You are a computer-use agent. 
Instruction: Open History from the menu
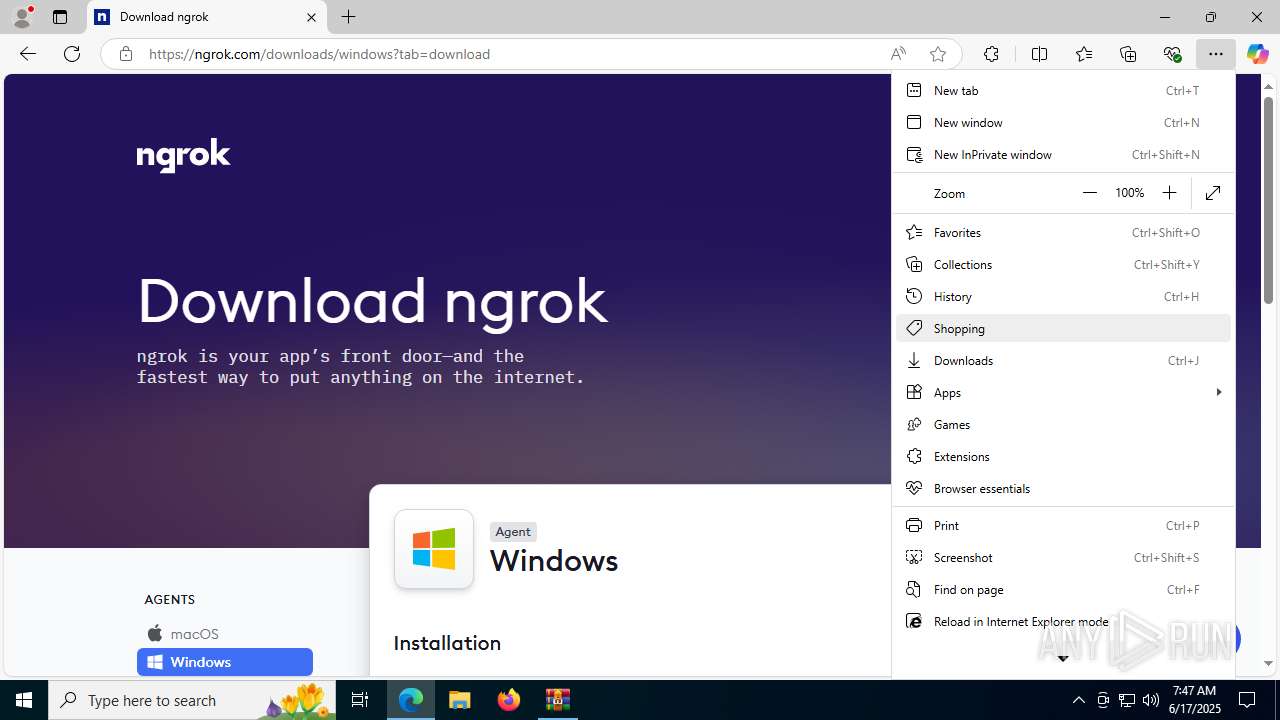(1063, 296)
